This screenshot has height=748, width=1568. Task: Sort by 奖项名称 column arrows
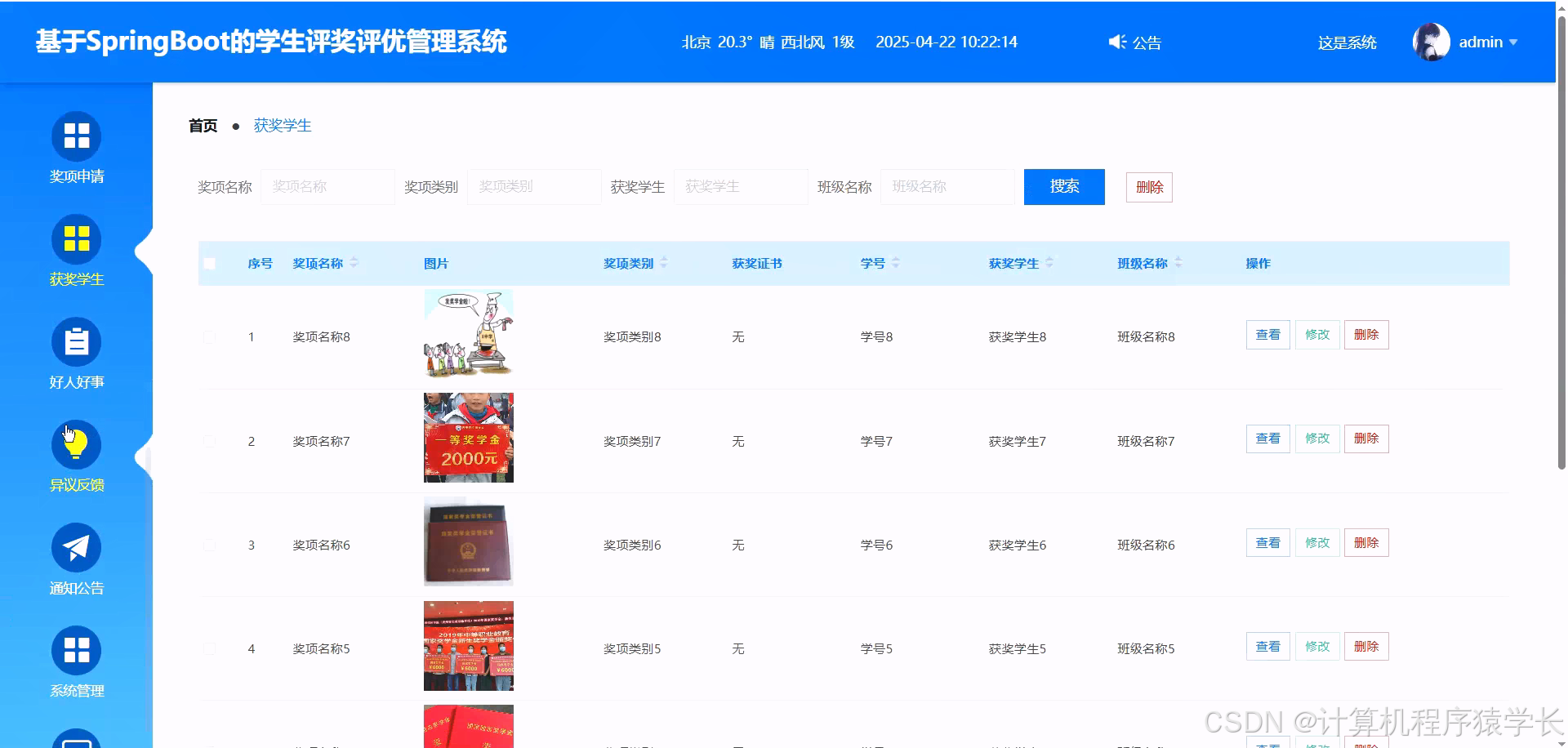pyautogui.click(x=354, y=262)
